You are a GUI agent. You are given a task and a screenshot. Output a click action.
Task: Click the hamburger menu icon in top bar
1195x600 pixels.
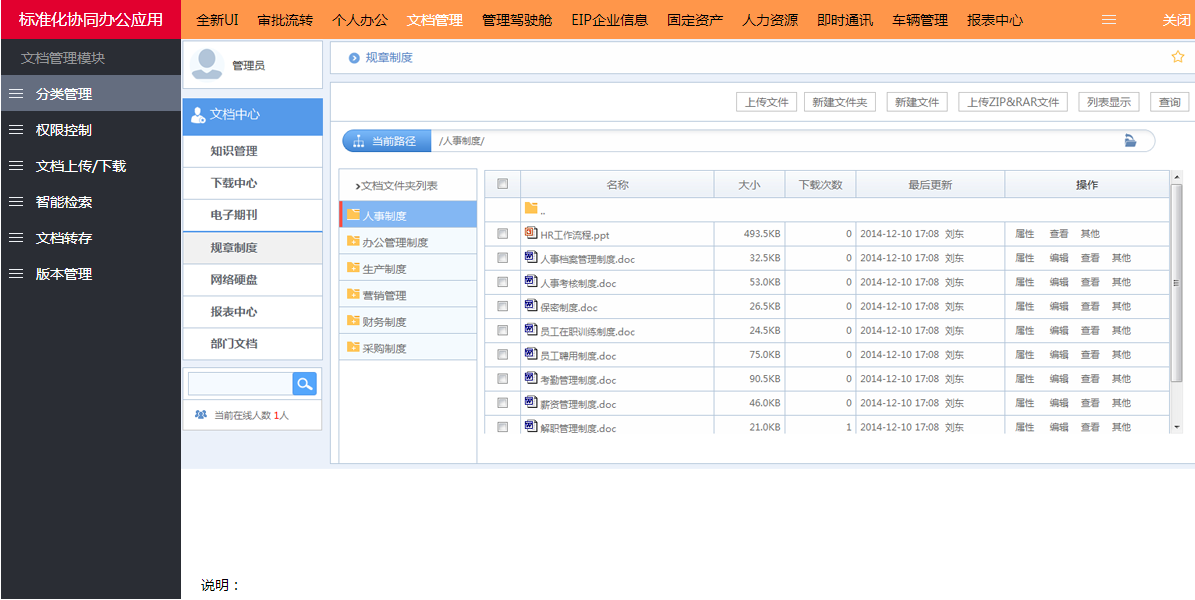pyautogui.click(x=1109, y=21)
